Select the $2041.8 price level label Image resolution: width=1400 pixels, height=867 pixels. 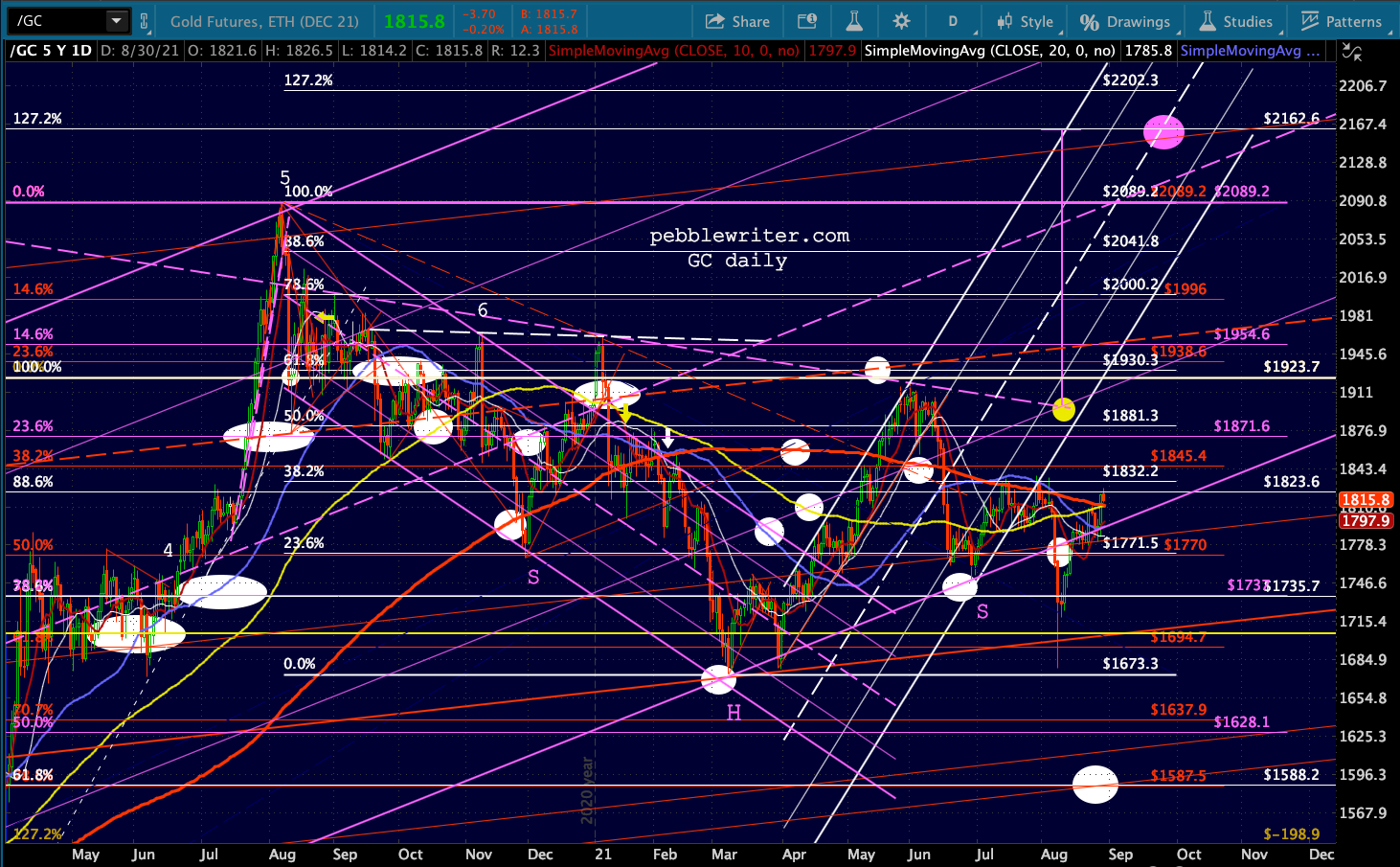click(1130, 241)
